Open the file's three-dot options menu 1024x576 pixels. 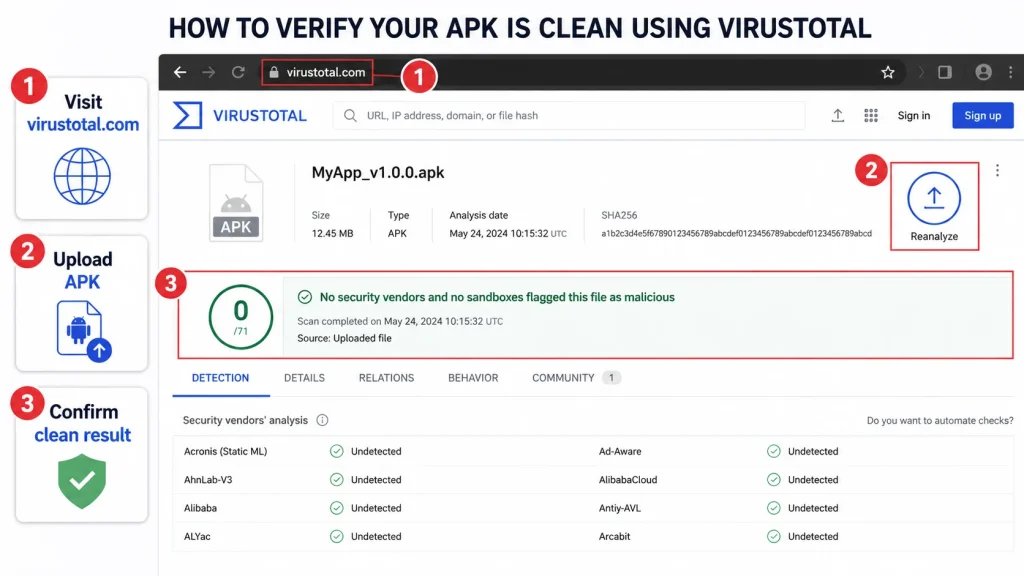(x=997, y=170)
